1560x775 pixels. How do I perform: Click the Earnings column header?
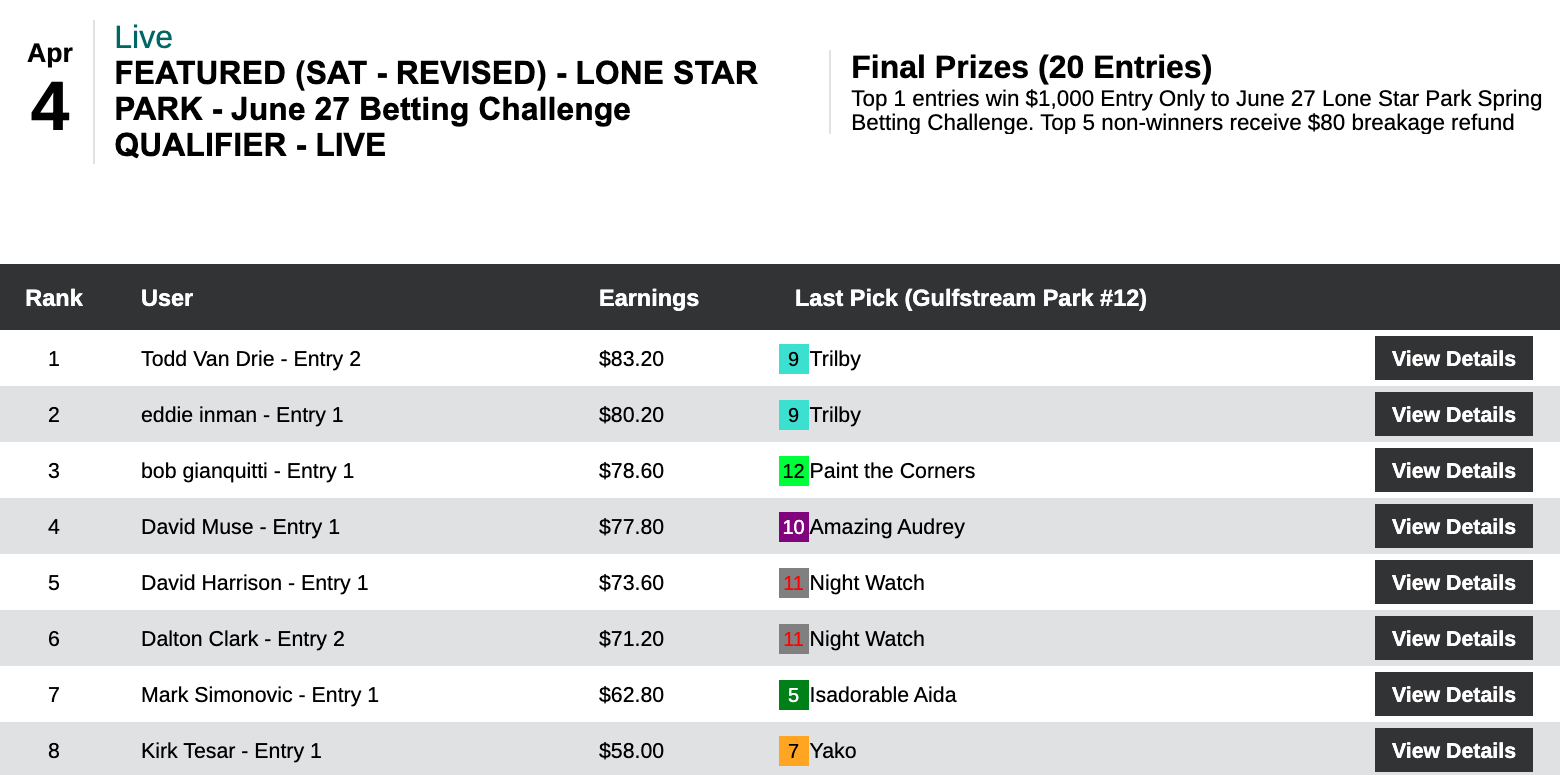pos(648,298)
